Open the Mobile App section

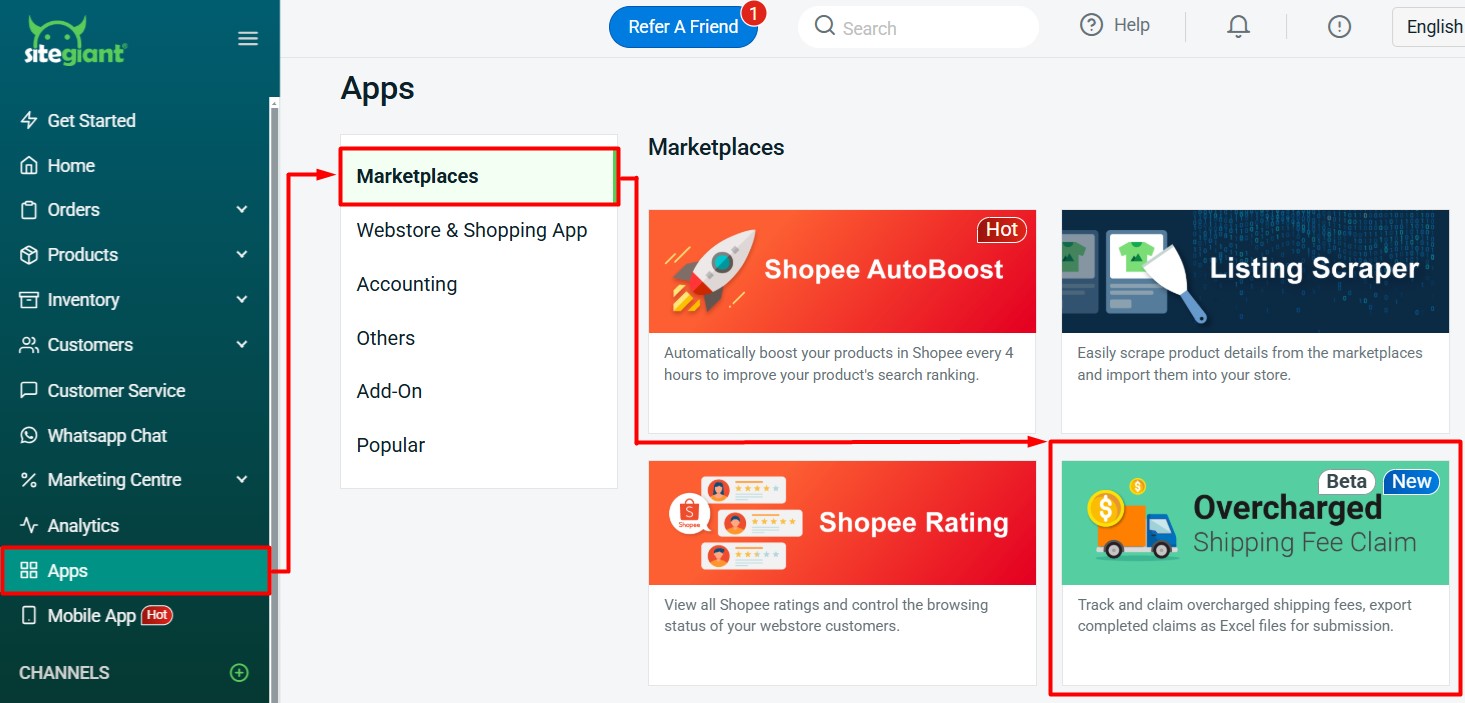coord(93,615)
